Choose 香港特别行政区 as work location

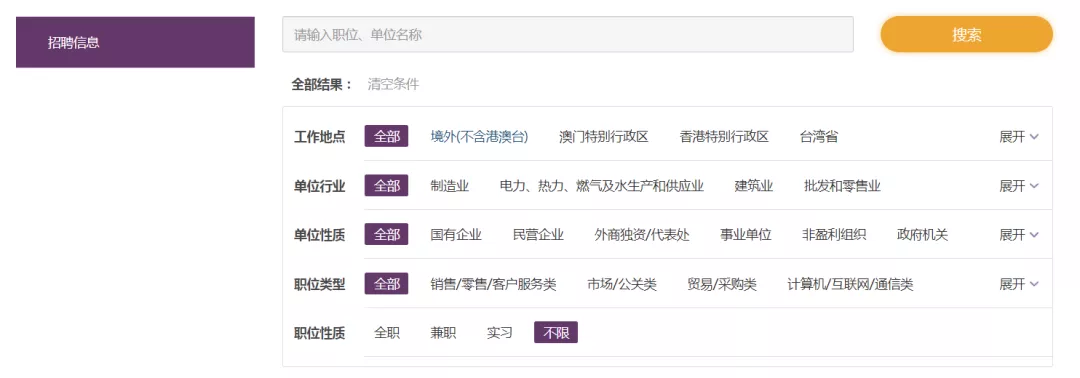(724, 136)
